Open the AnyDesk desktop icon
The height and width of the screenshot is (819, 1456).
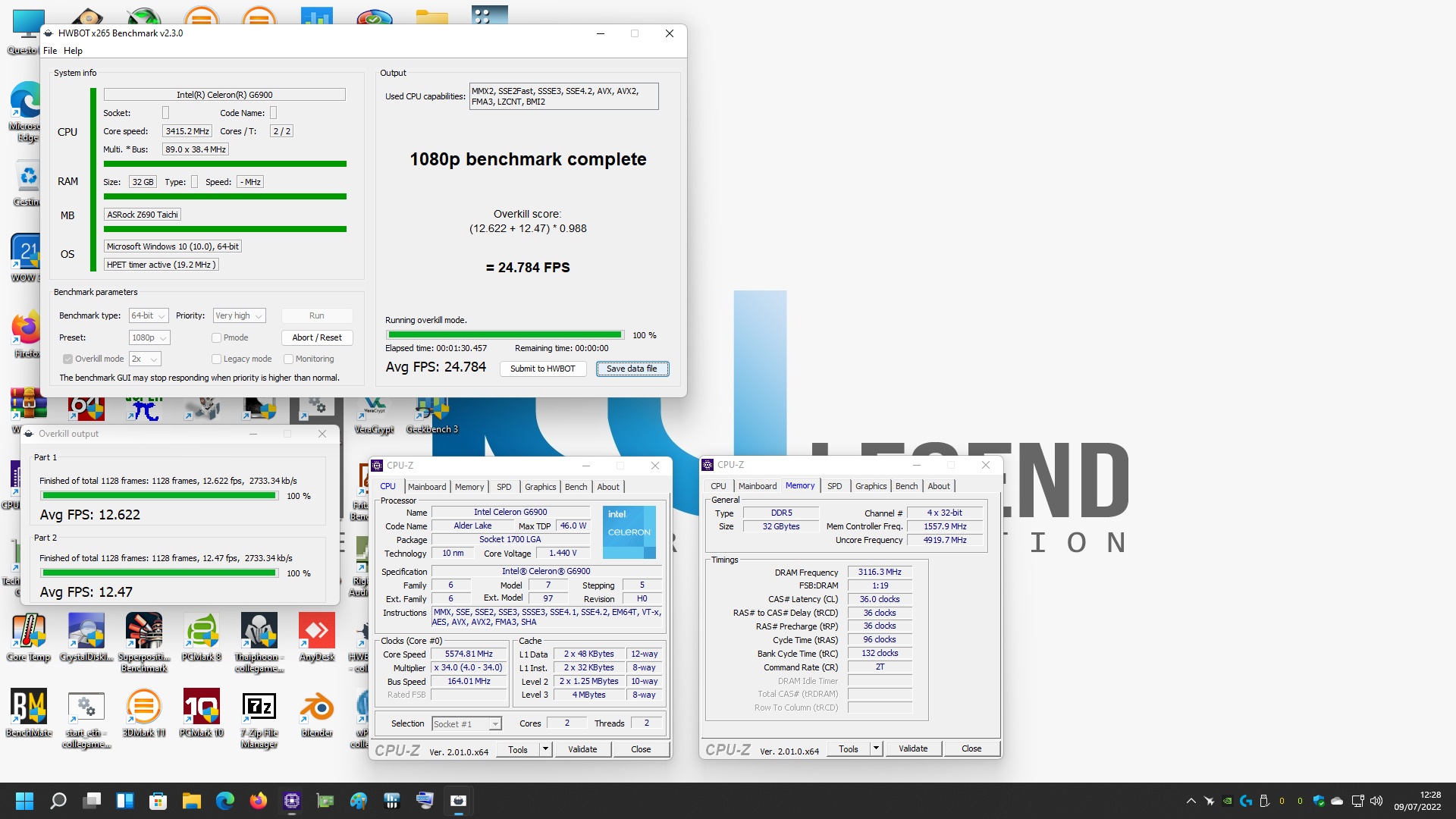pos(317,637)
